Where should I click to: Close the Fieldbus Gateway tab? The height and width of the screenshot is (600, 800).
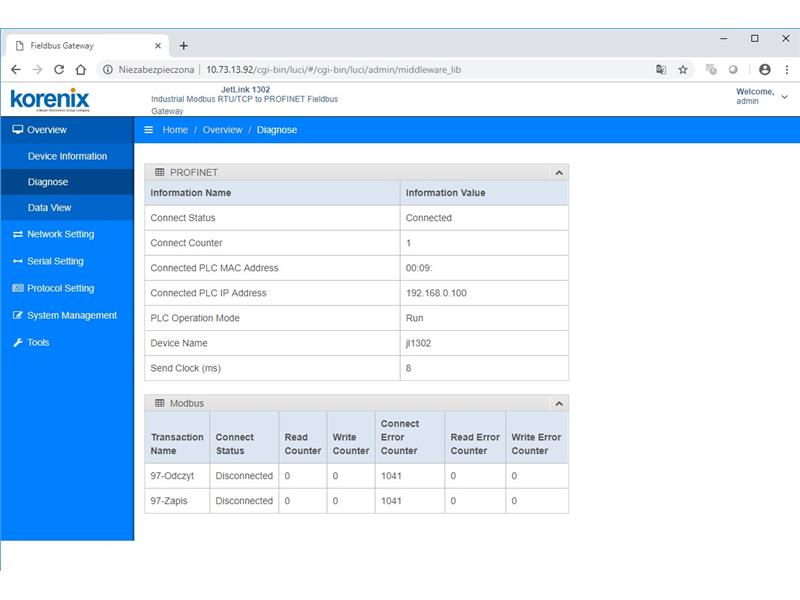[x=158, y=46]
